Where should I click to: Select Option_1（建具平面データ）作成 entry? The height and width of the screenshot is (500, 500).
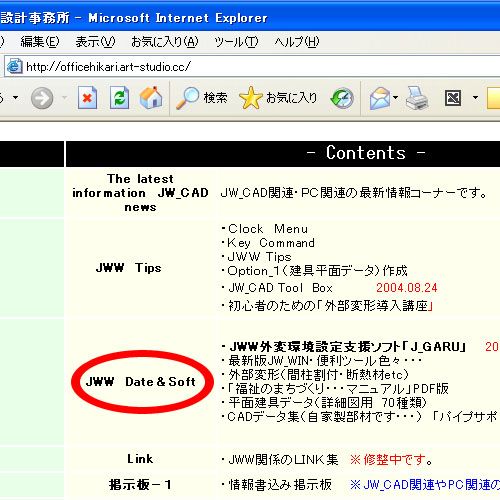[317, 271]
